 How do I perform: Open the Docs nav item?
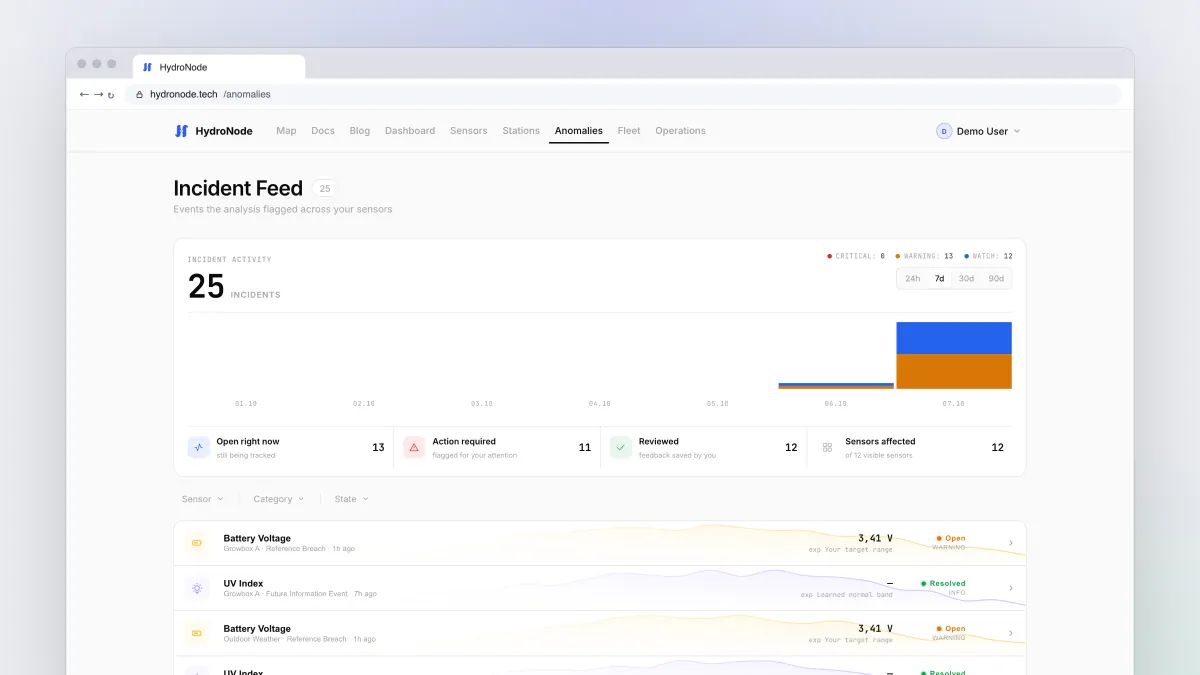click(x=323, y=131)
